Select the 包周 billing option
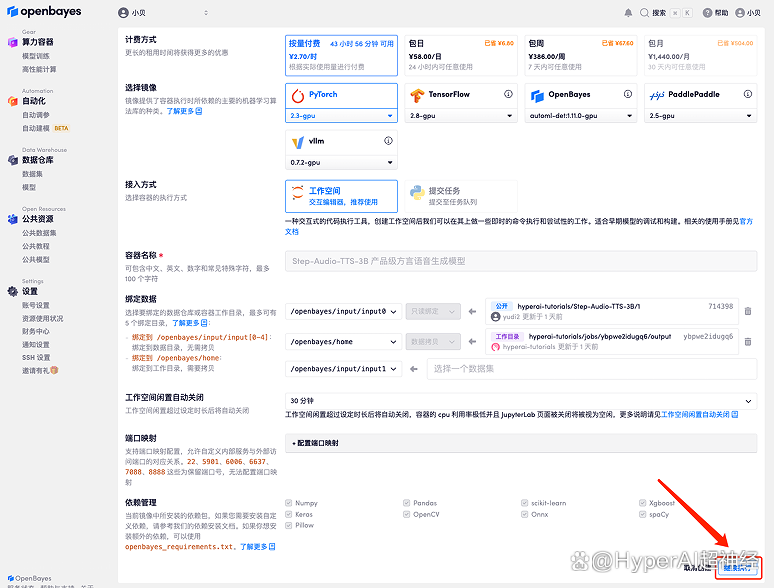Screen dimensions: 774x588 pos(581,55)
